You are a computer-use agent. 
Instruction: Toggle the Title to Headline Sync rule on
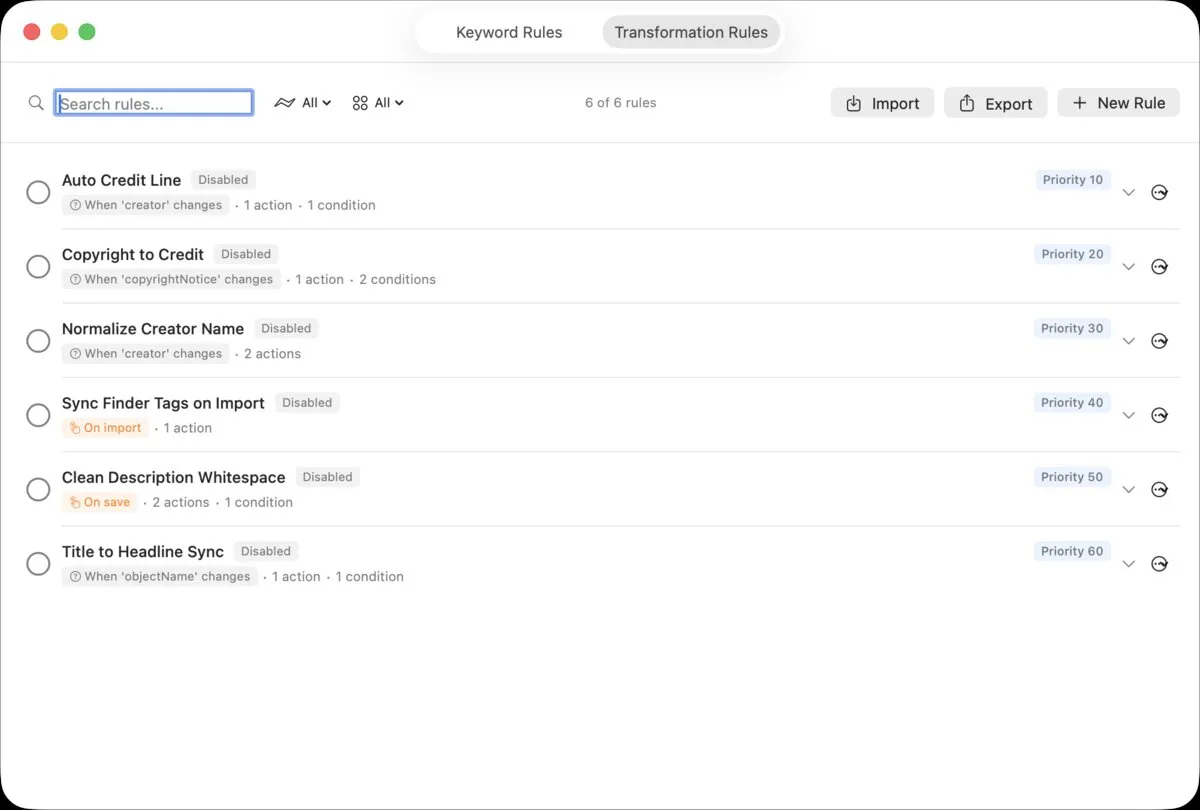[38, 563]
